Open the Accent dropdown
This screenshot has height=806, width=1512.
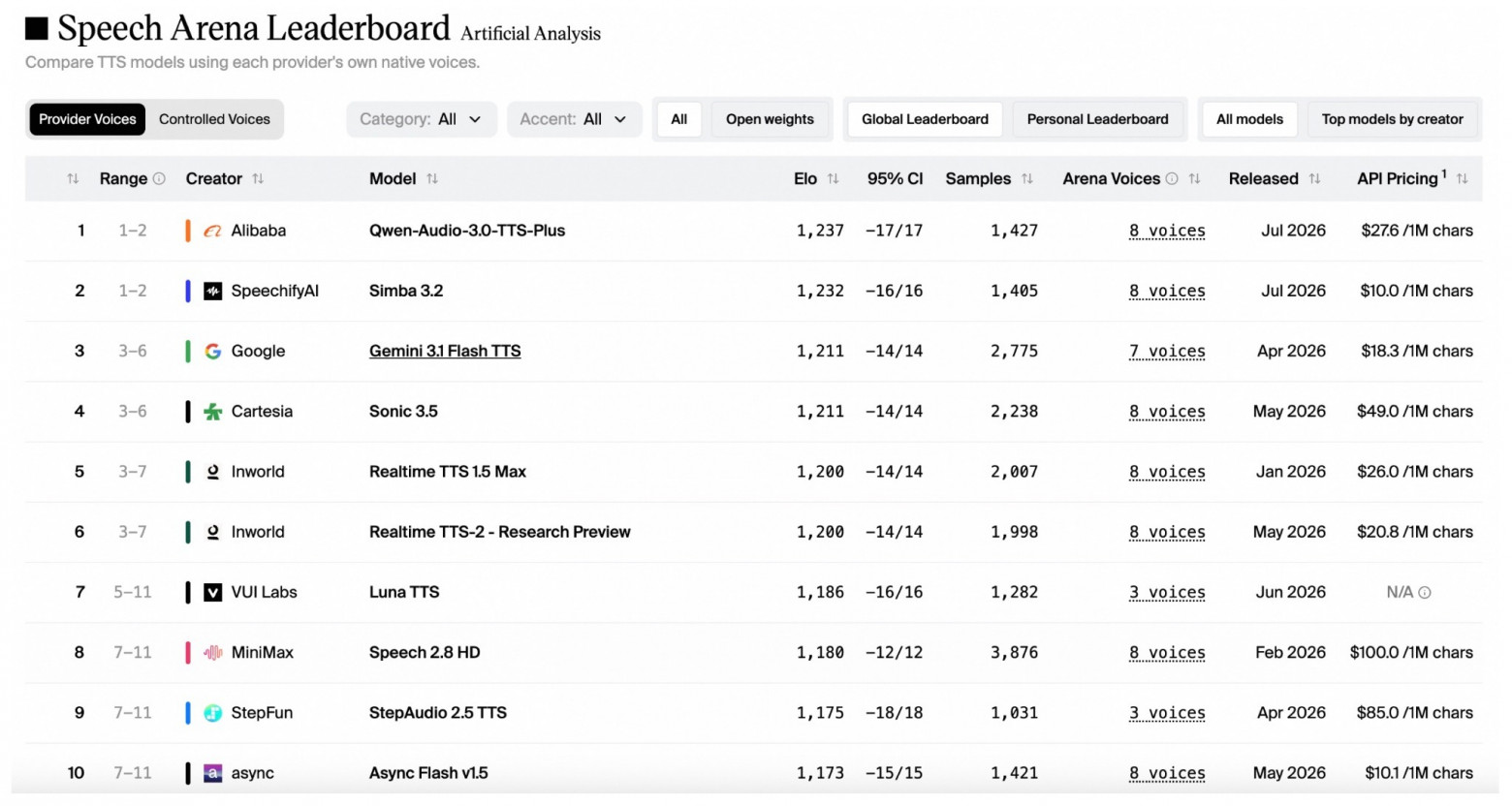click(574, 119)
